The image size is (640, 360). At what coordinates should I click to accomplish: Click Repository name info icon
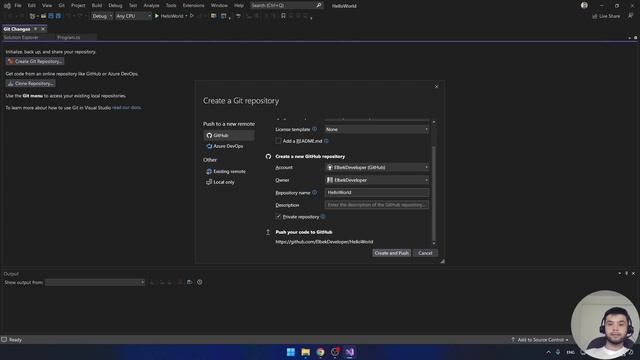(x=314, y=192)
